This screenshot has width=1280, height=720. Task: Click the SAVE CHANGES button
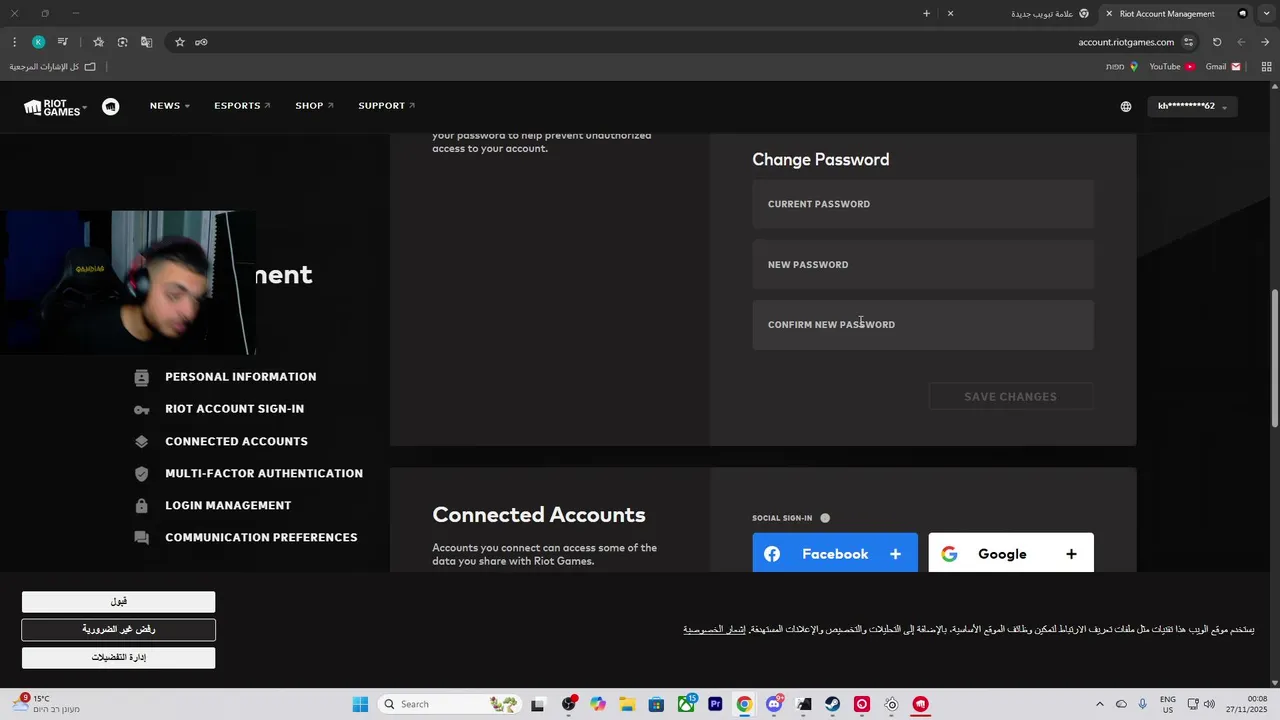1011,397
